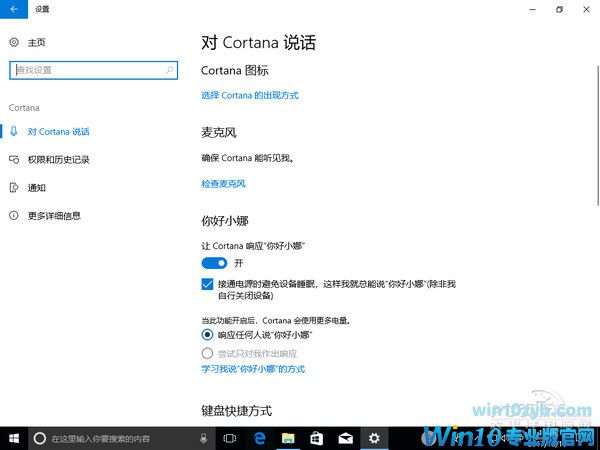The height and width of the screenshot is (450, 600).
Task: Open the 更多详细信息 info icon
Action: 14,215
